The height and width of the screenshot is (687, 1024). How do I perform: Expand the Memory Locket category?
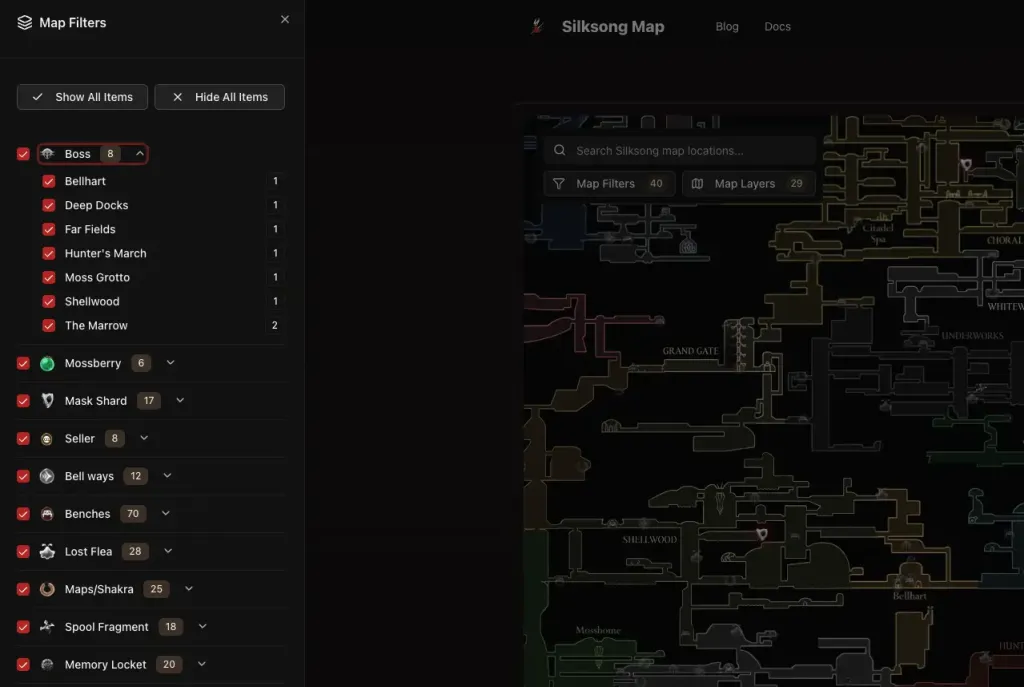point(202,664)
